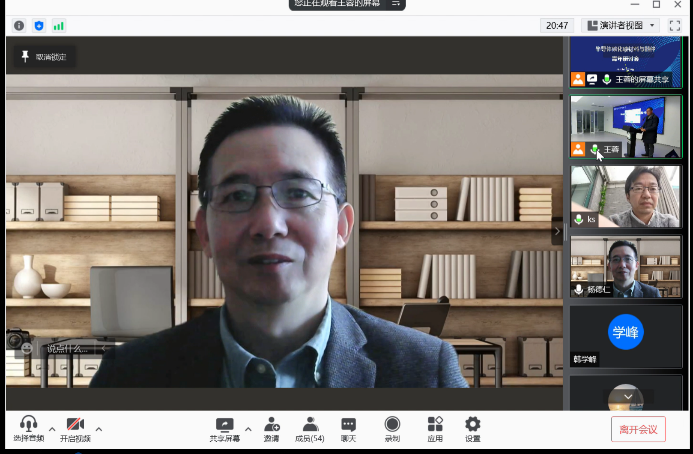The height and width of the screenshot is (454, 693).
Task: Expand video options arrow beside camera
Action: 98,429
